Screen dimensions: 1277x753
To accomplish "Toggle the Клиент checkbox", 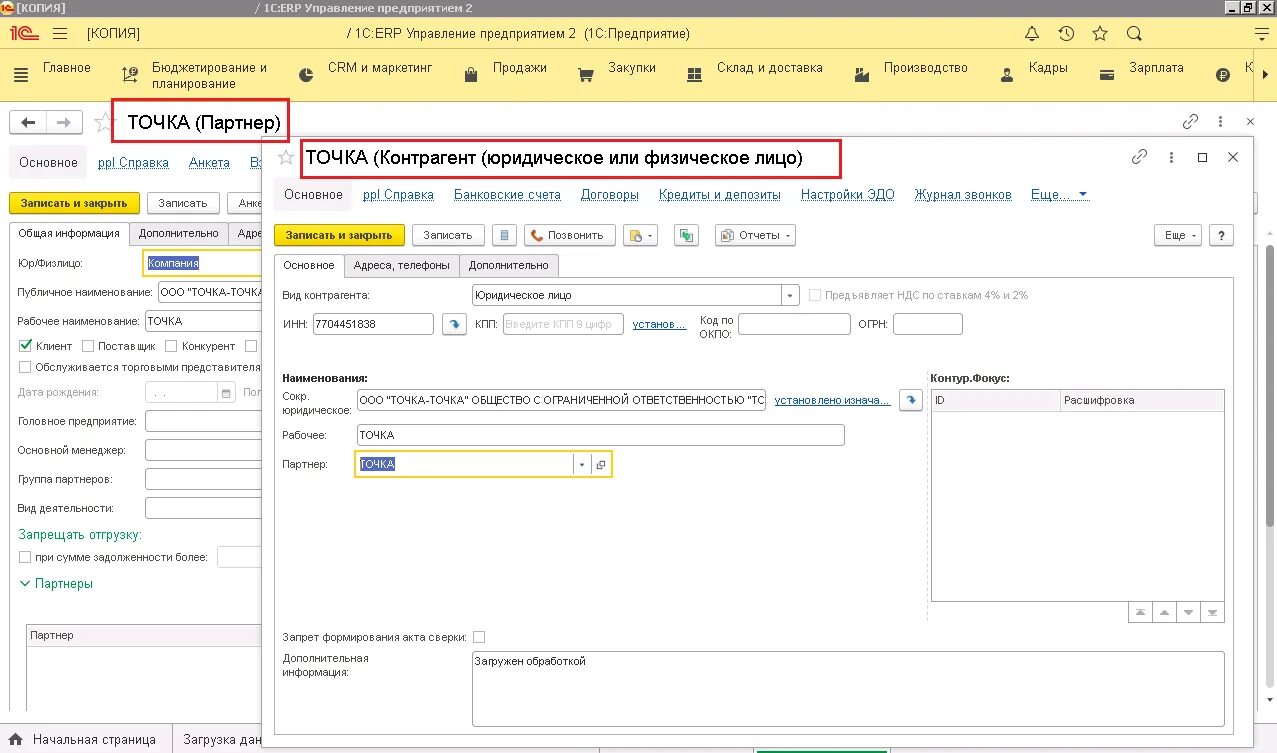I will (x=26, y=346).
